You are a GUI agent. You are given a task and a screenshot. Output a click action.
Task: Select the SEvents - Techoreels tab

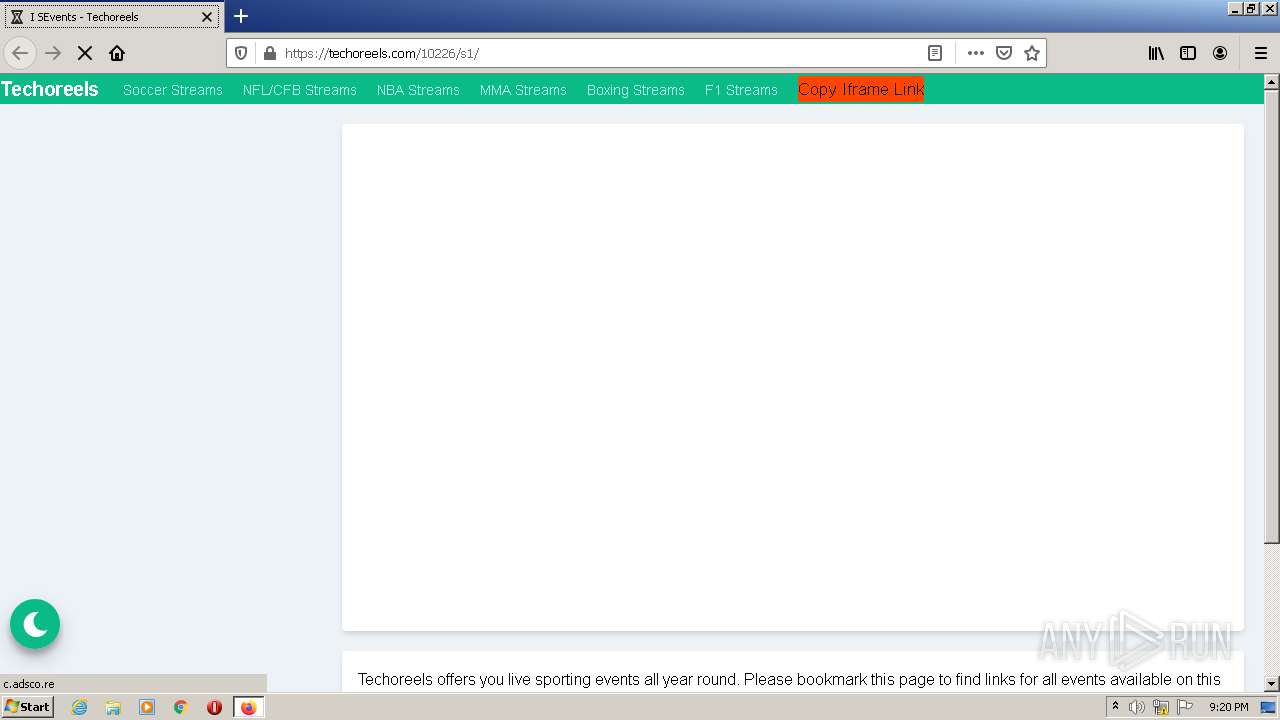(112, 17)
